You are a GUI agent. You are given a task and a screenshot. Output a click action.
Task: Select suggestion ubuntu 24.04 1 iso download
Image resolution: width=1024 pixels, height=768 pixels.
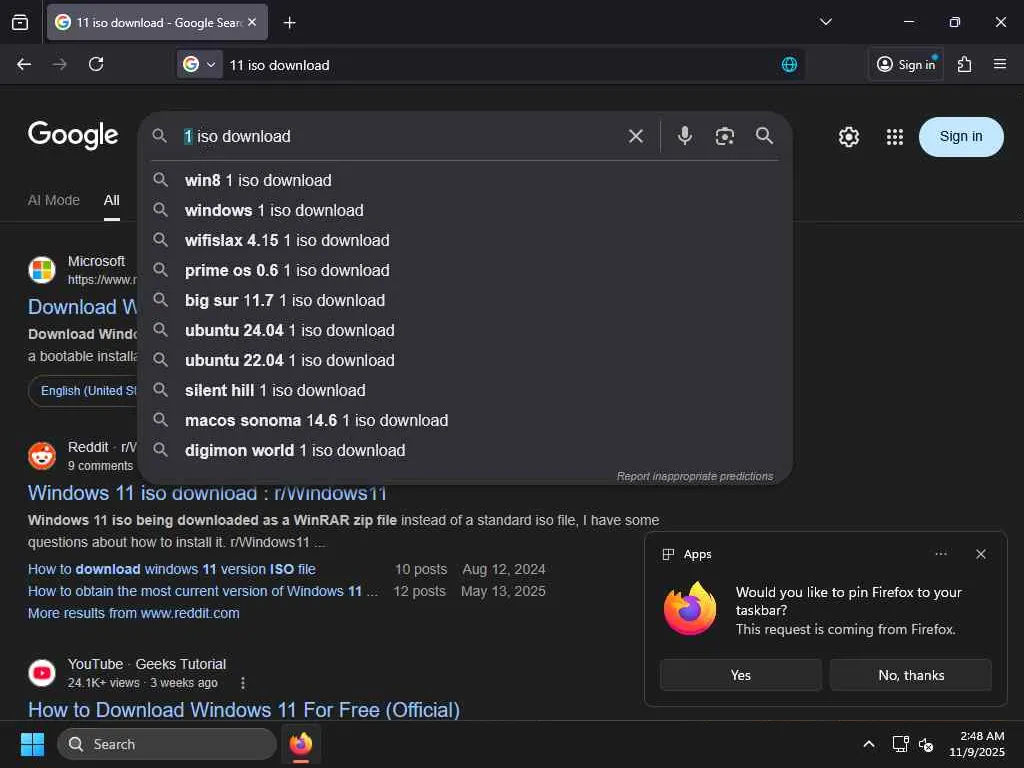click(x=465, y=330)
